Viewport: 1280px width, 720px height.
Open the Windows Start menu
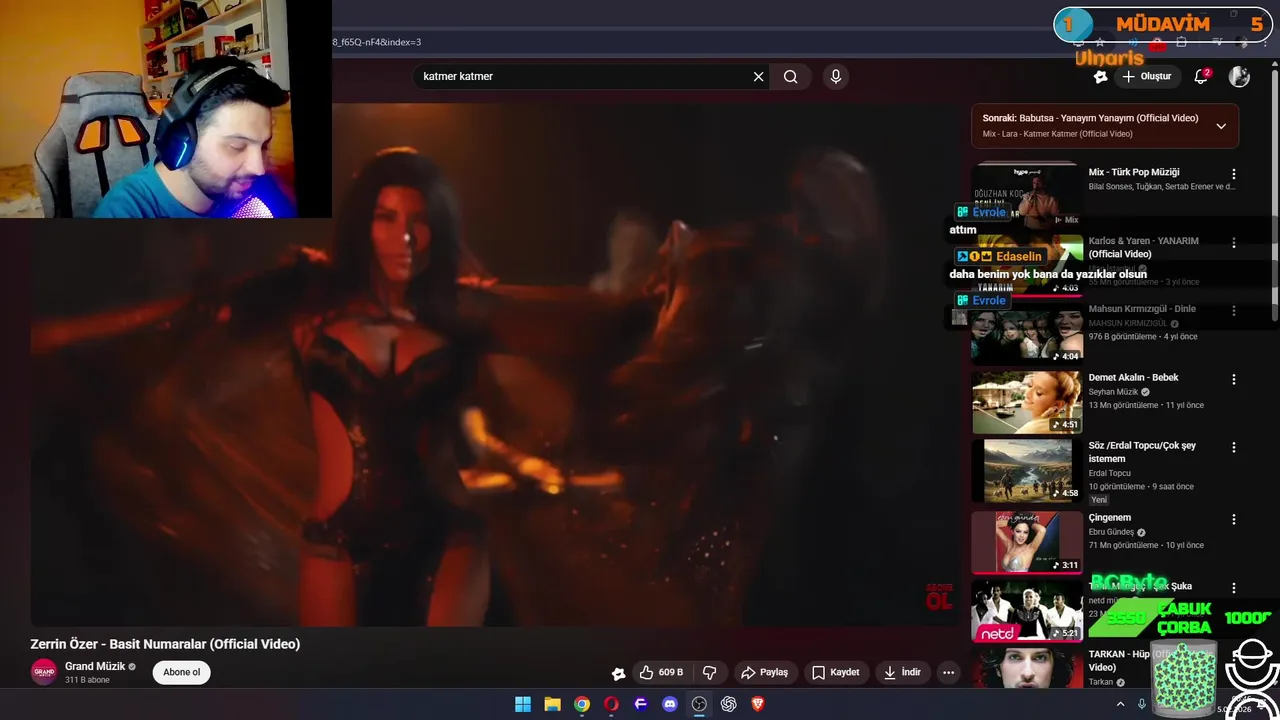(523, 704)
